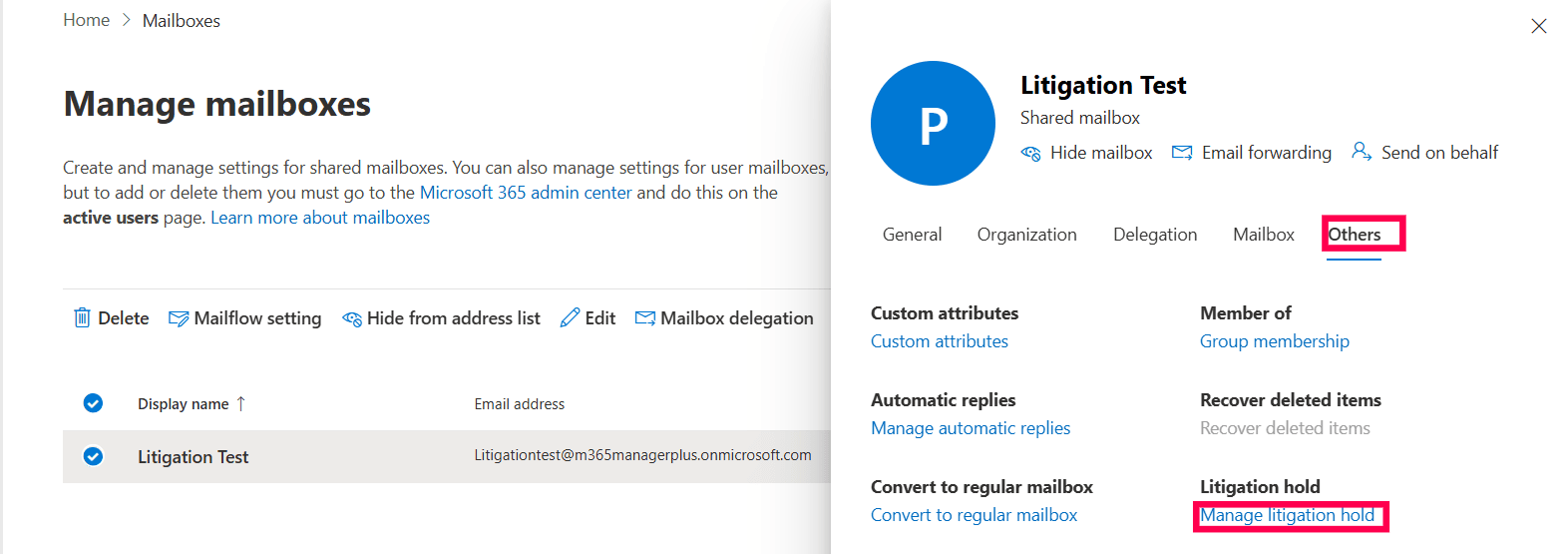The height and width of the screenshot is (554, 1568).
Task: Click the Edit pencil icon
Action: pos(570,317)
